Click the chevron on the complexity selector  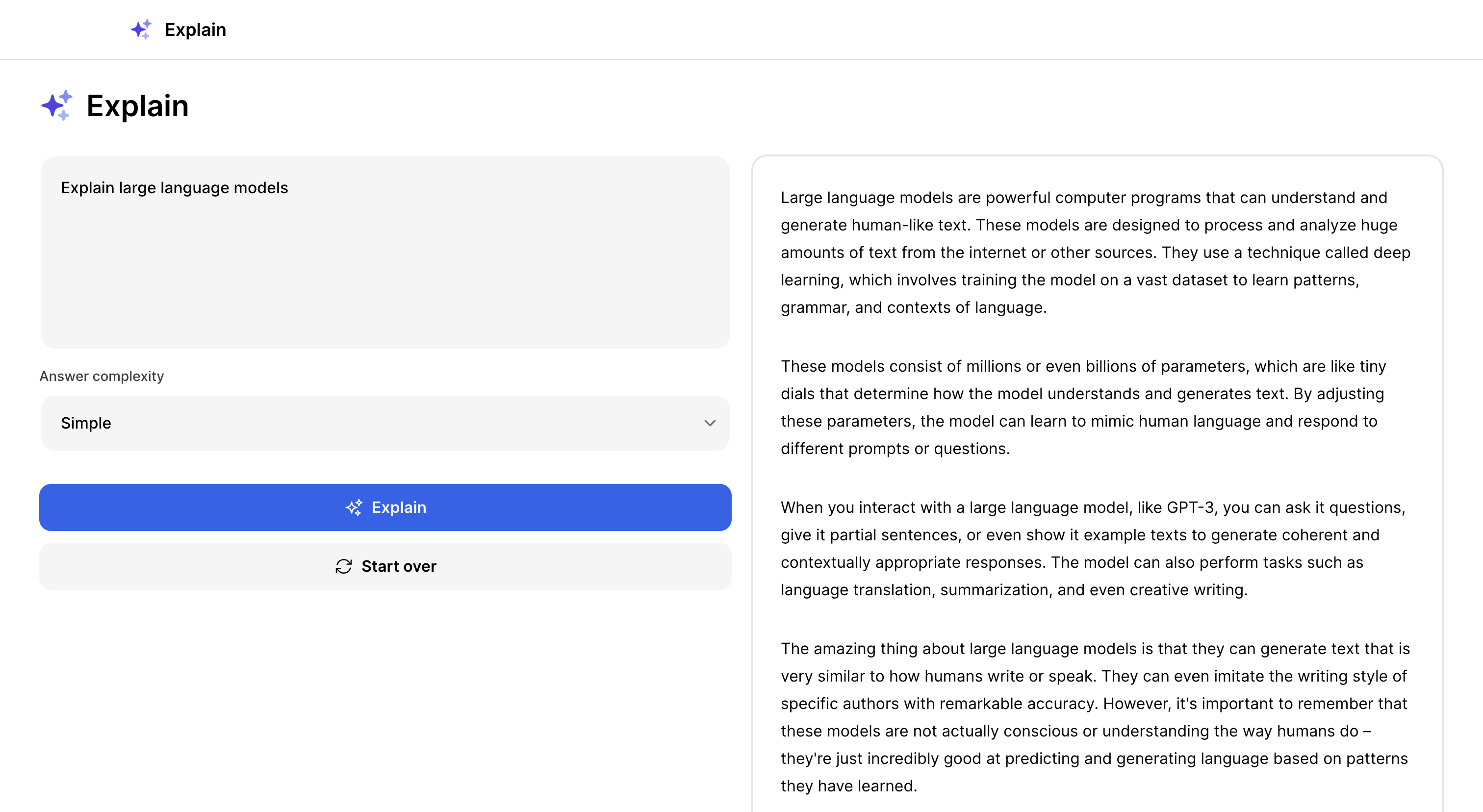click(x=711, y=424)
